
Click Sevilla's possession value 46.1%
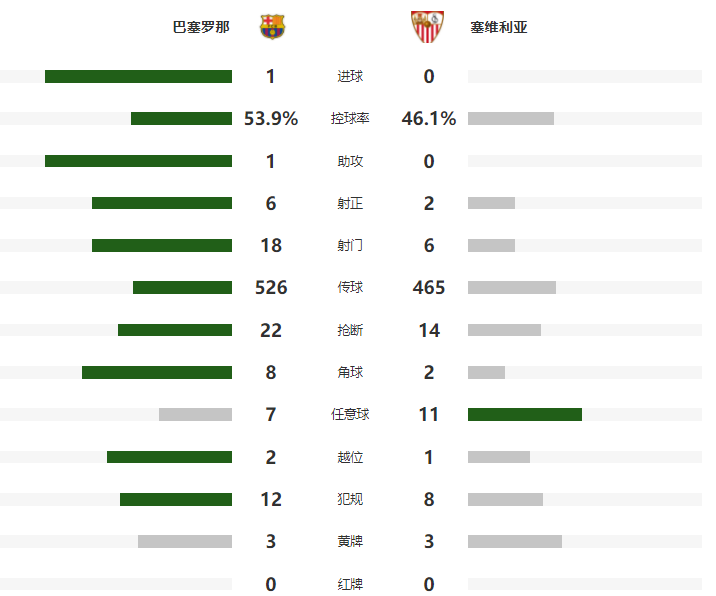[429, 118]
